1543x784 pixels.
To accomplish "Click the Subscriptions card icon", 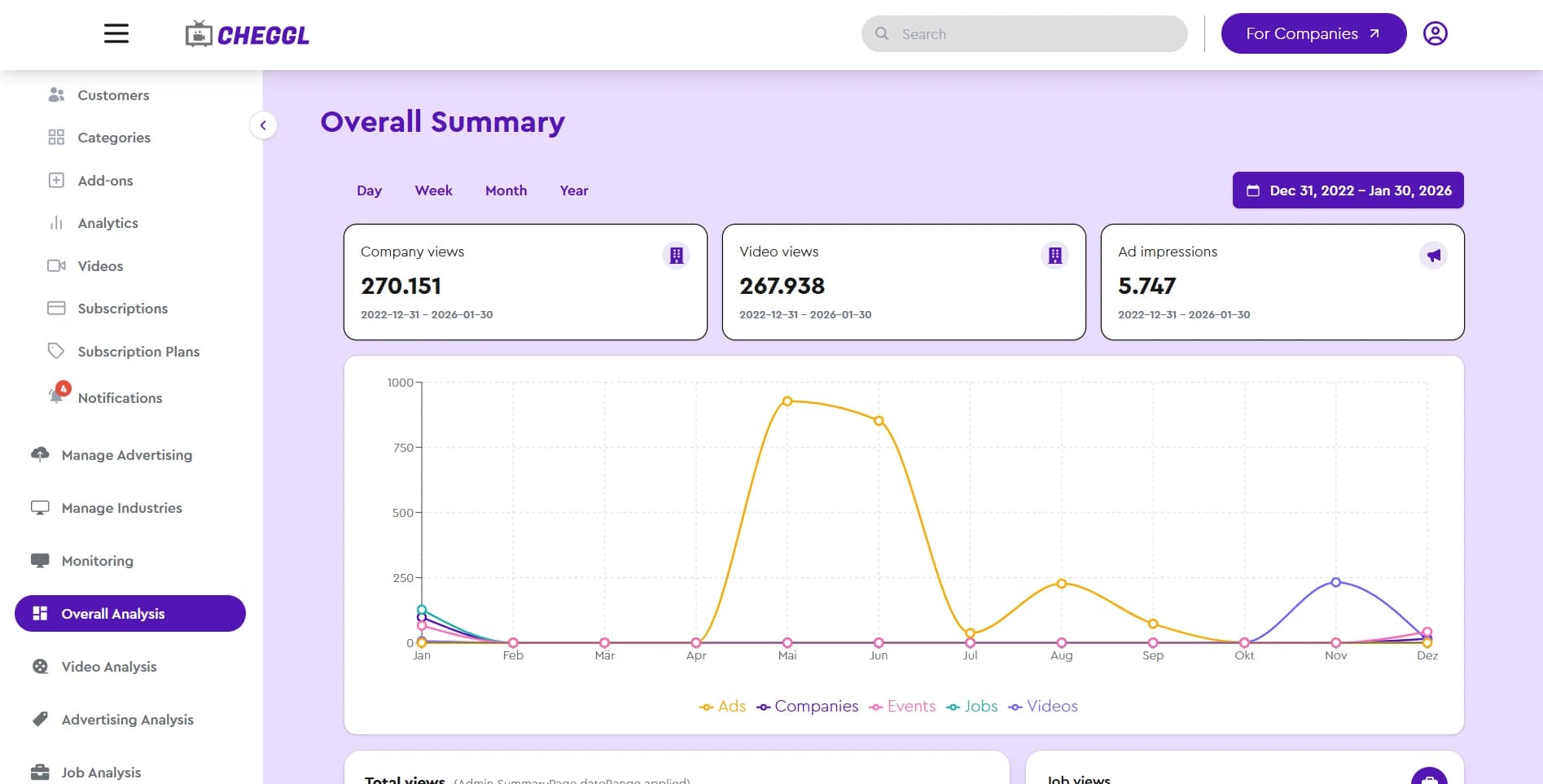I will 56,308.
